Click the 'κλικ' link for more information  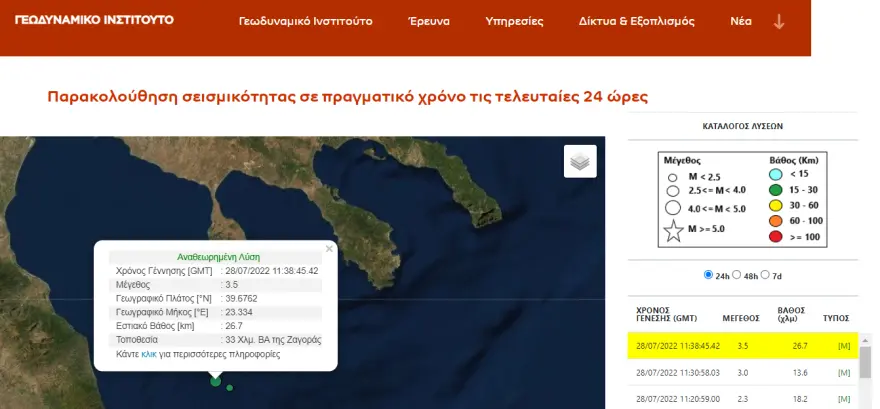click(149, 354)
